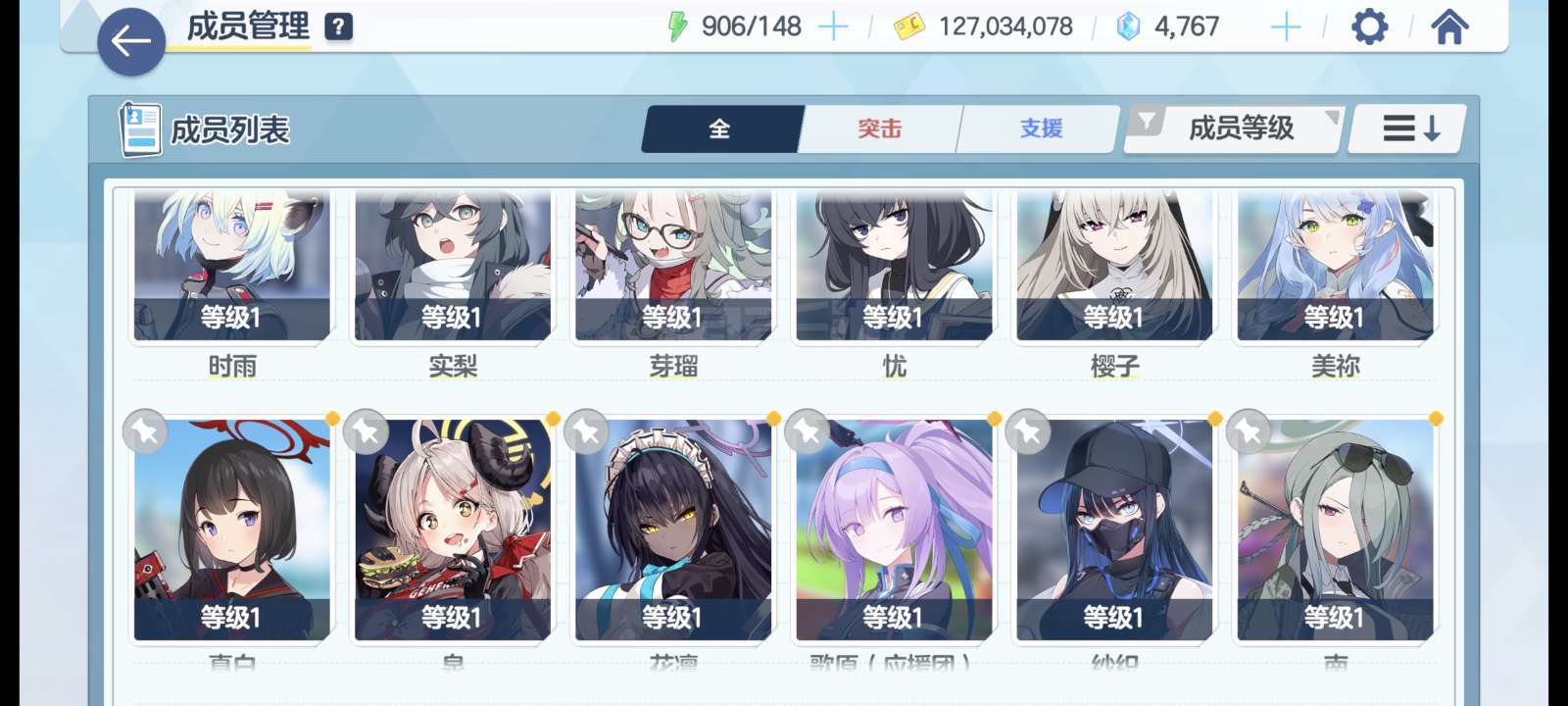
Task: Switch to the 突击 tab
Action: click(x=879, y=128)
